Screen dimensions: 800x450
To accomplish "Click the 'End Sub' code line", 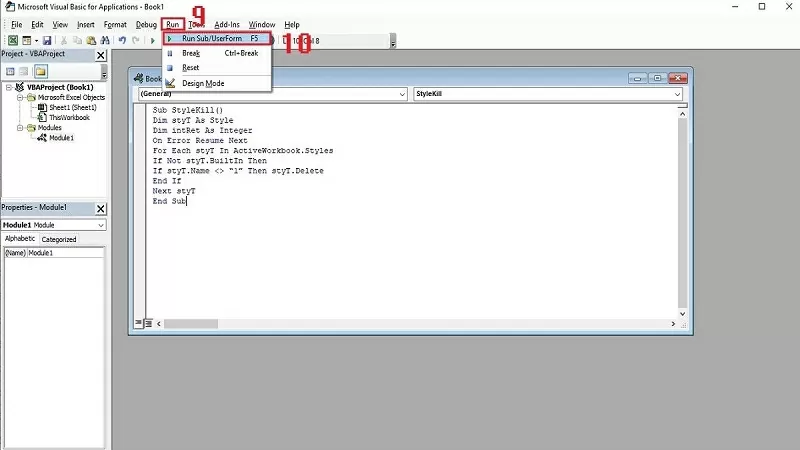I will [x=169, y=201].
